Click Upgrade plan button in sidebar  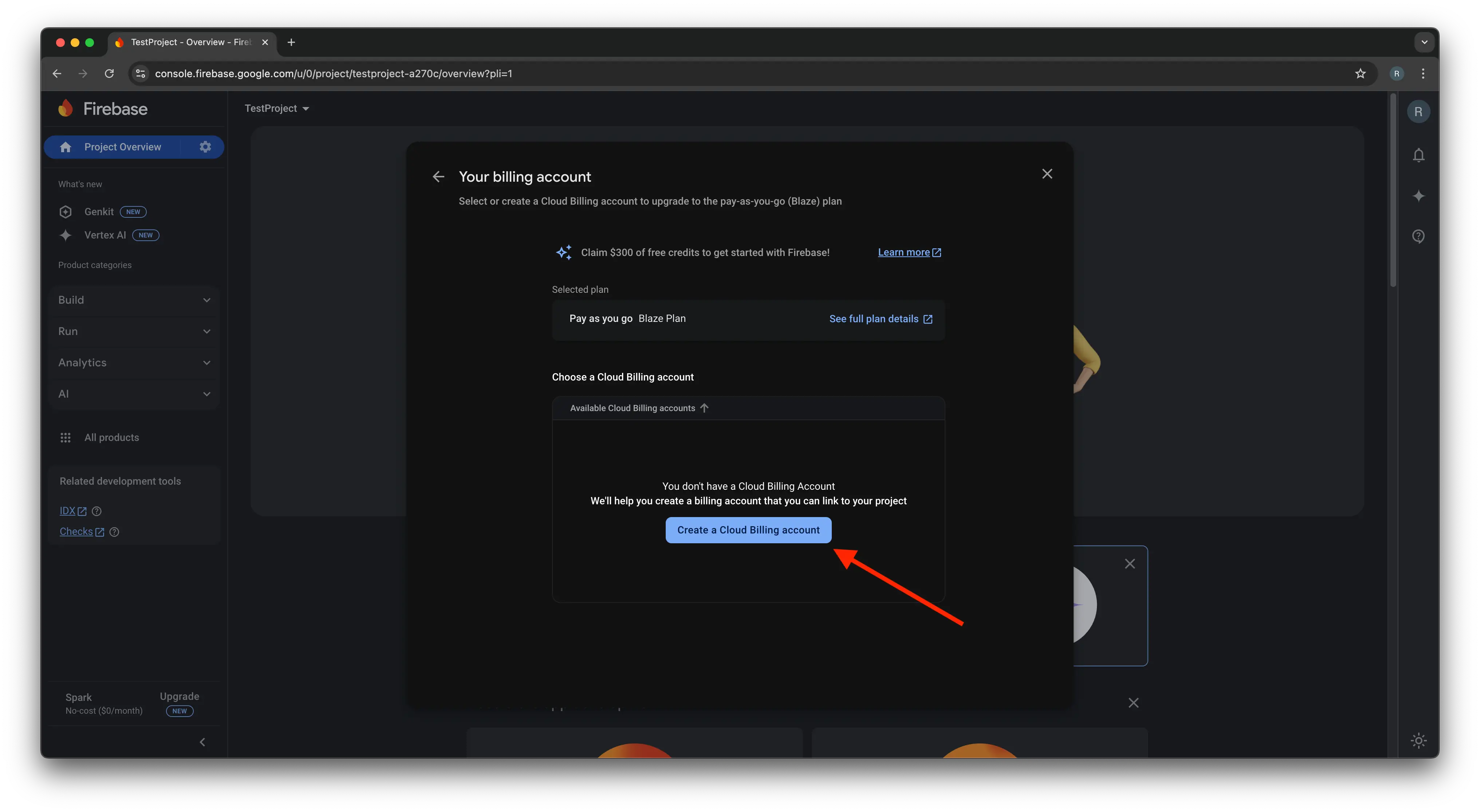tap(179, 703)
